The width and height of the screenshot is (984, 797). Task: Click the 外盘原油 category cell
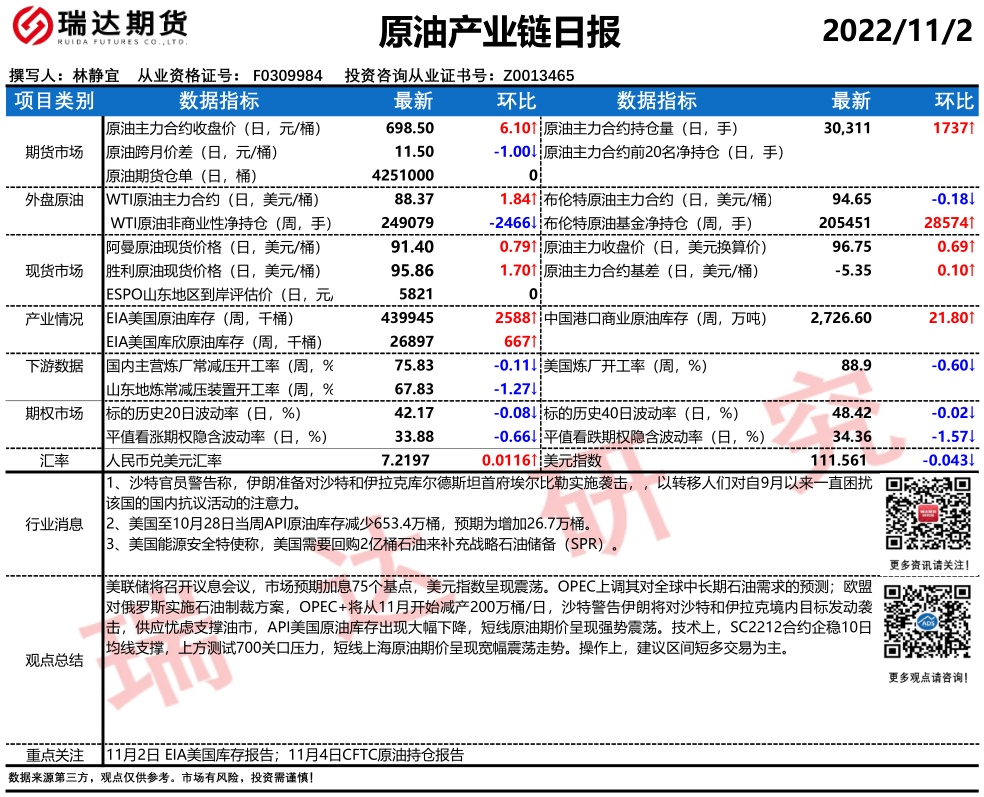point(55,200)
